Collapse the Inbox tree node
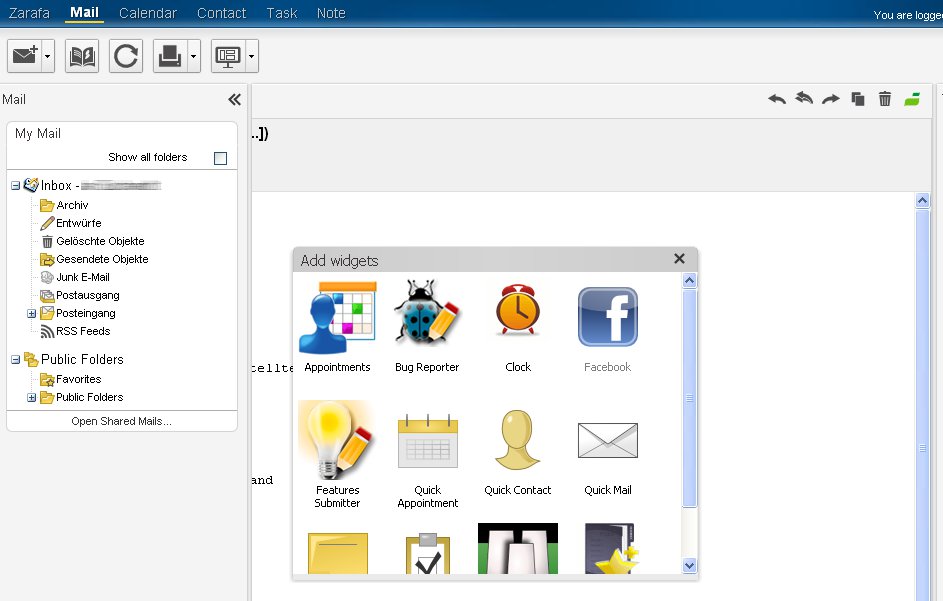Screen dimensions: 943x601 point(16,186)
